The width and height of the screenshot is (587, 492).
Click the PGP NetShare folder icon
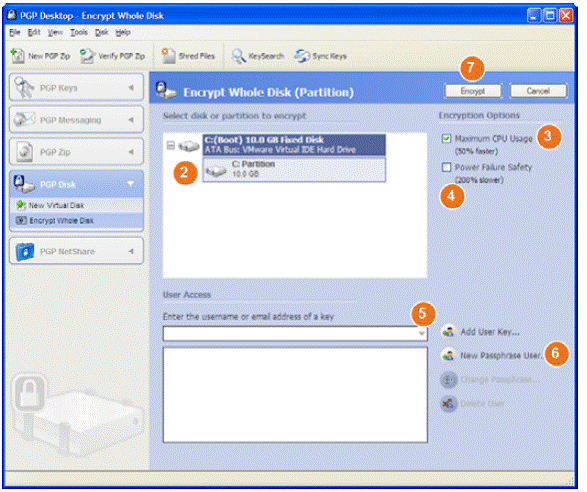pos(25,251)
